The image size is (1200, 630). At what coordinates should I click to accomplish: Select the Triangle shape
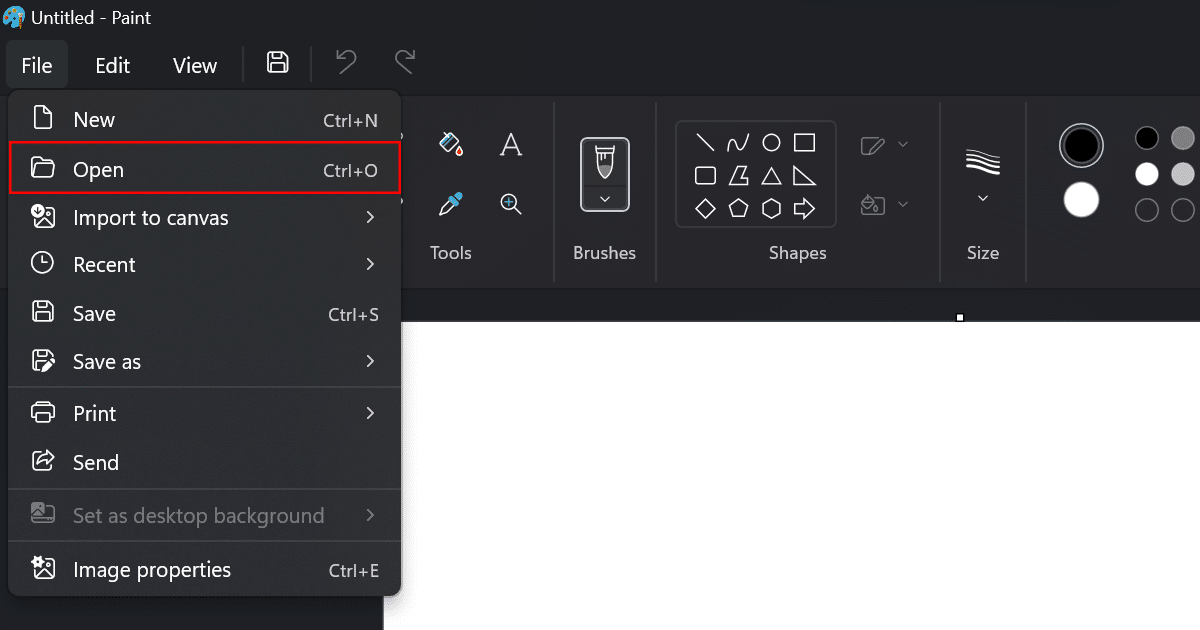coord(771,175)
